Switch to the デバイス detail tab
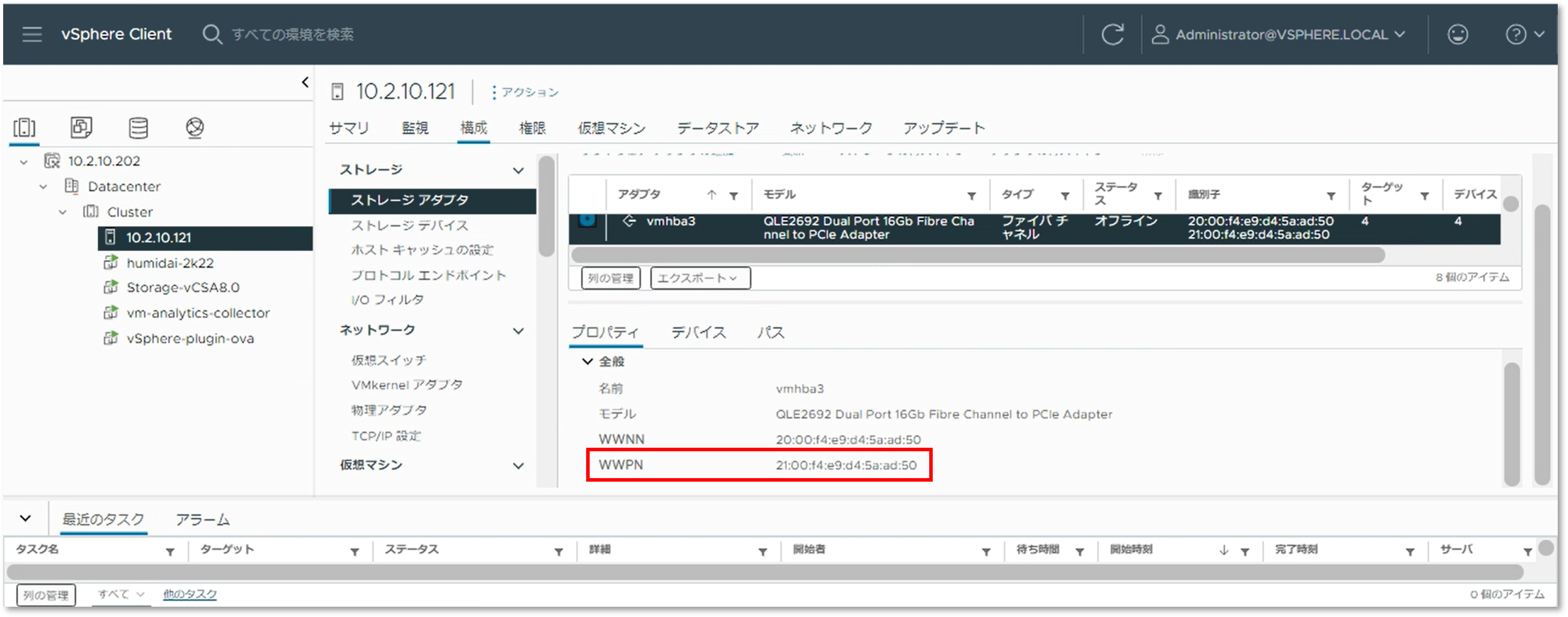Screen dimensions: 1568x617 click(x=698, y=333)
